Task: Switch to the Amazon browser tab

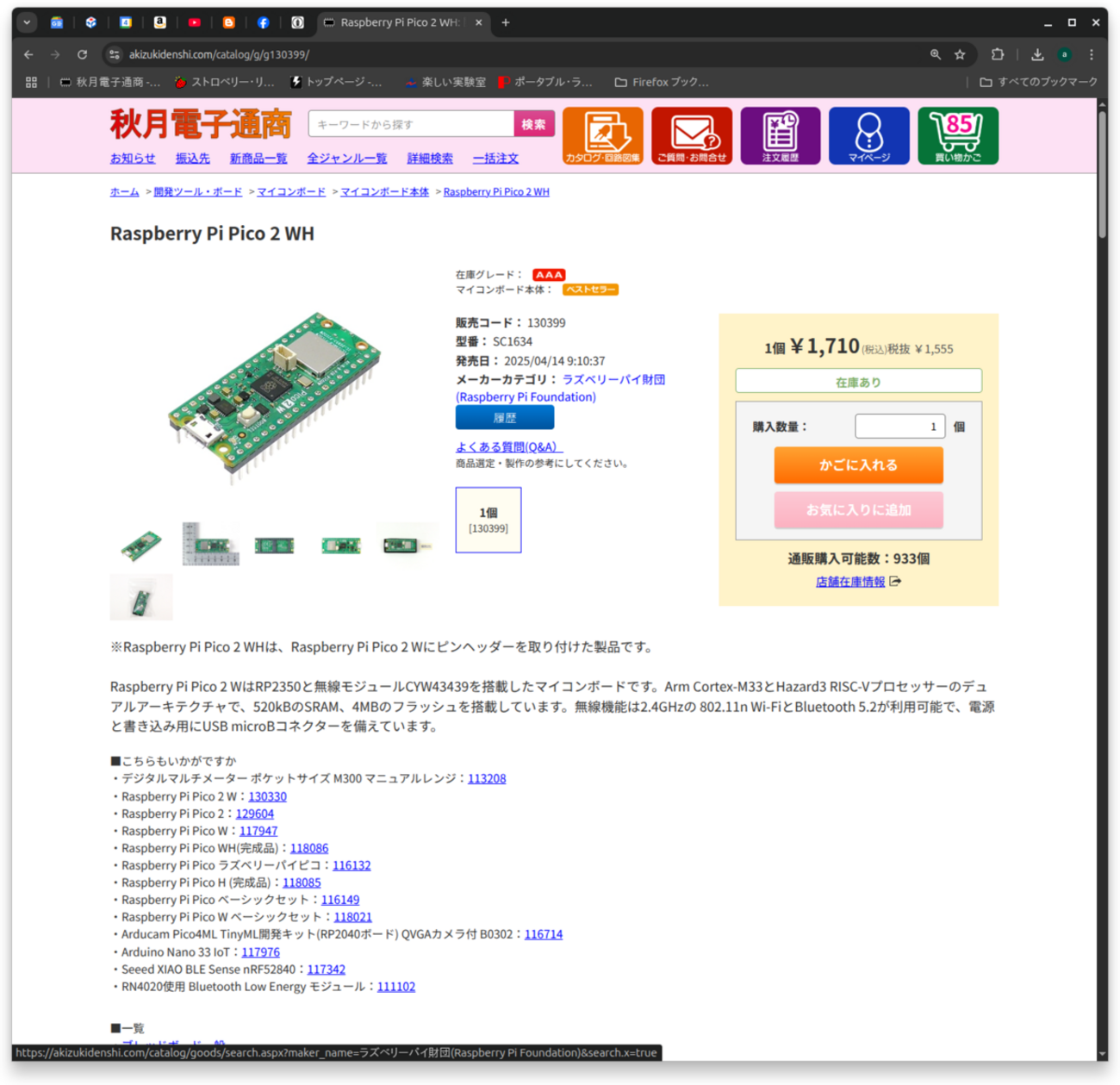Action: pos(160,22)
